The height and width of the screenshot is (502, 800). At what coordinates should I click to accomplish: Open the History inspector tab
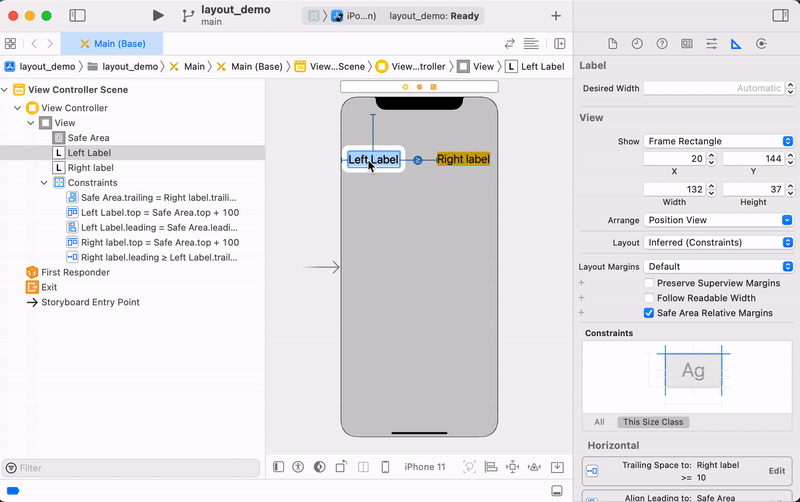tap(637, 44)
